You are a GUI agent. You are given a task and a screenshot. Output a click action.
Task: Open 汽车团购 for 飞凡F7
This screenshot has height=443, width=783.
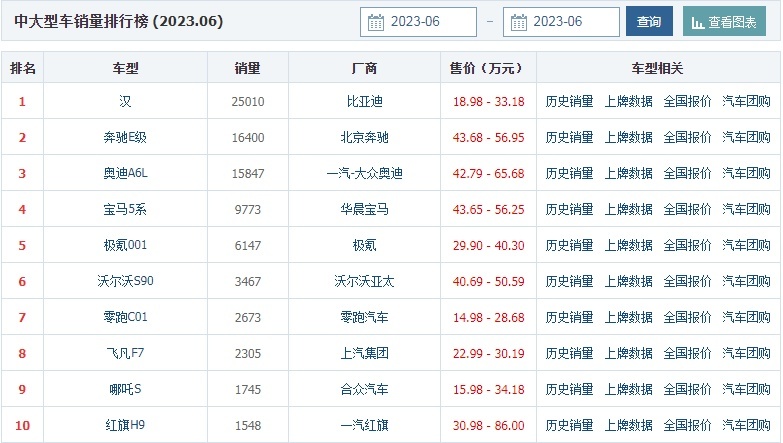click(x=746, y=353)
